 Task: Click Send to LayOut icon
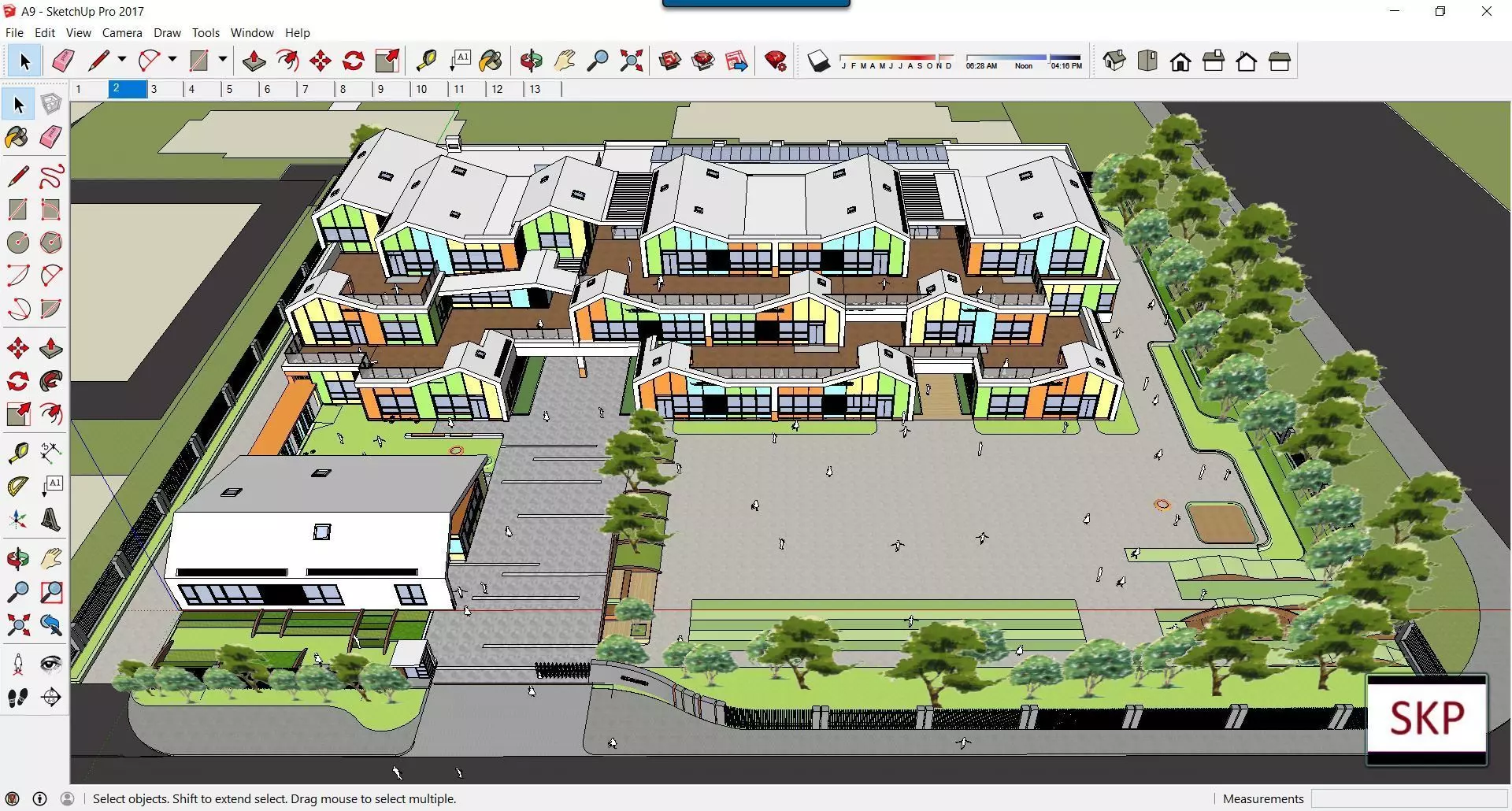point(736,61)
